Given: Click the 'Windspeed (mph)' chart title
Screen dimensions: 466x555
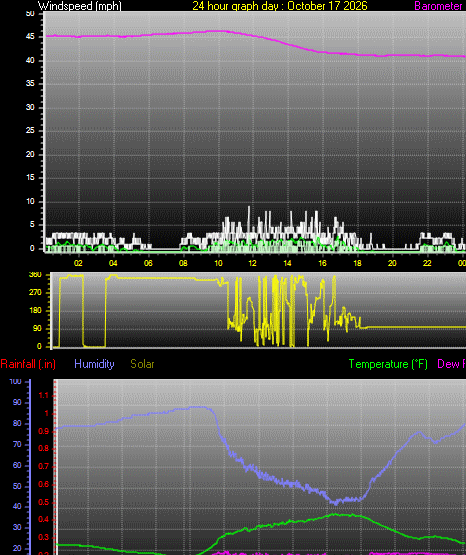Looking at the screenshot, I should pyautogui.click(x=80, y=6).
